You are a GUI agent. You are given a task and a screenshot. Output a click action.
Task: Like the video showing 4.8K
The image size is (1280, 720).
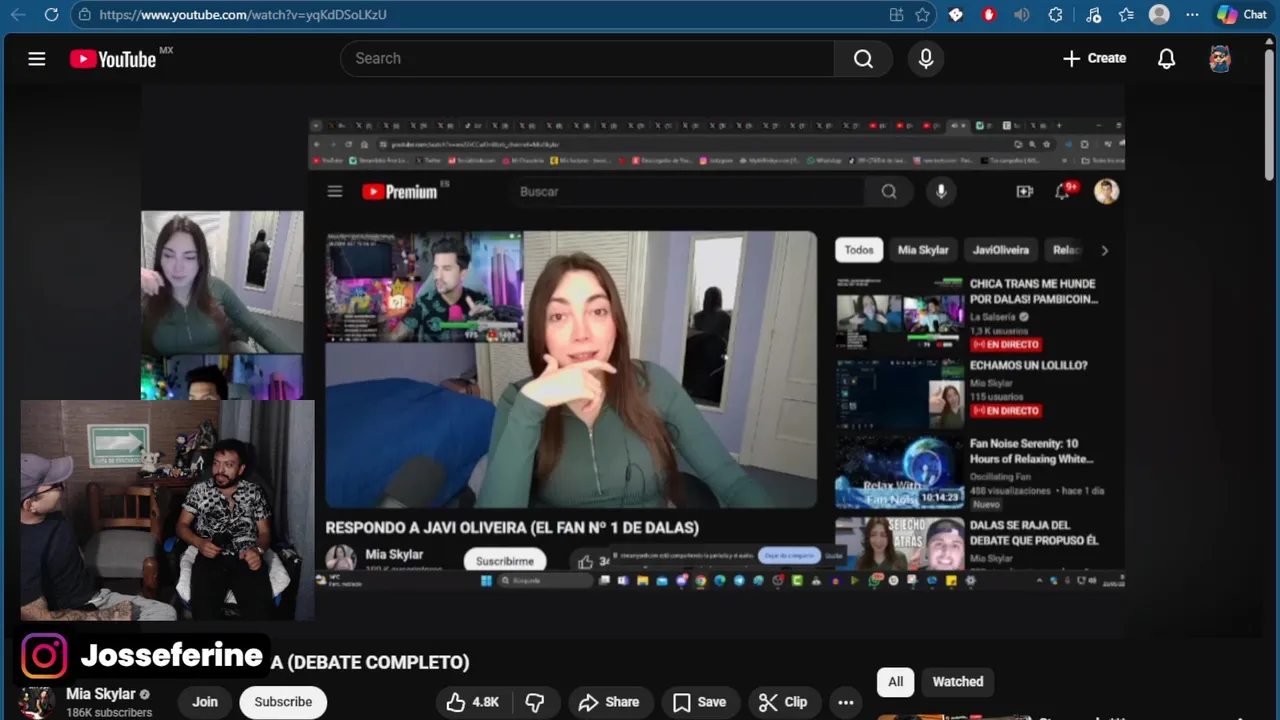tap(474, 702)
